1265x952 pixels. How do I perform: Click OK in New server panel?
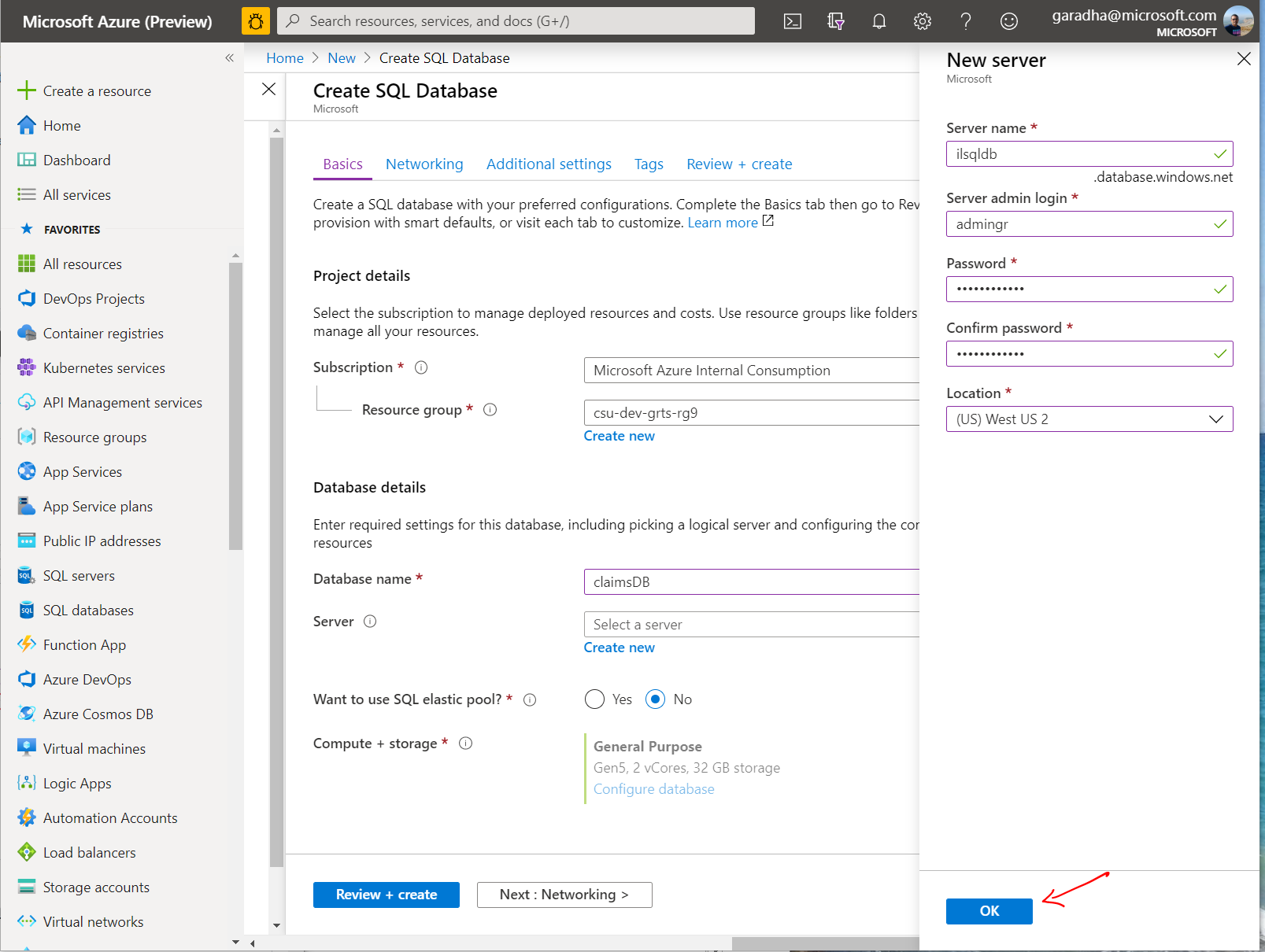989,911
